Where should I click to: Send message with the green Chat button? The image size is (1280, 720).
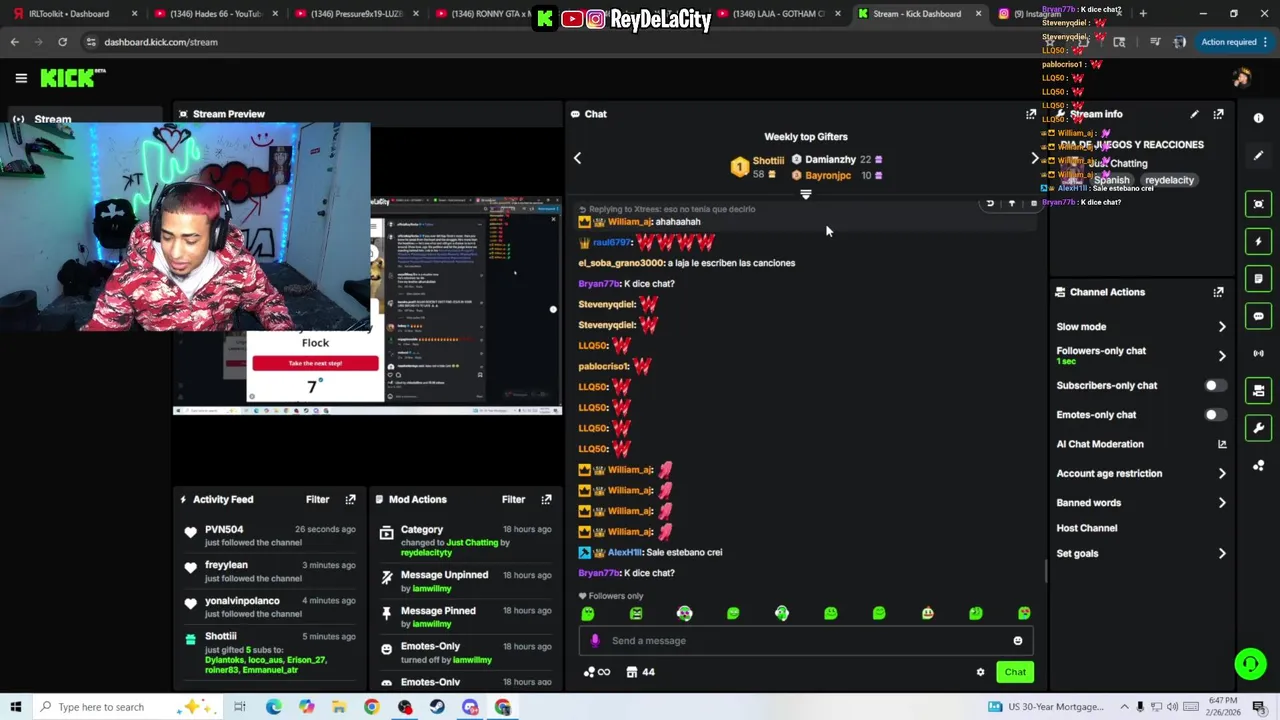(x=1015, y=672)
